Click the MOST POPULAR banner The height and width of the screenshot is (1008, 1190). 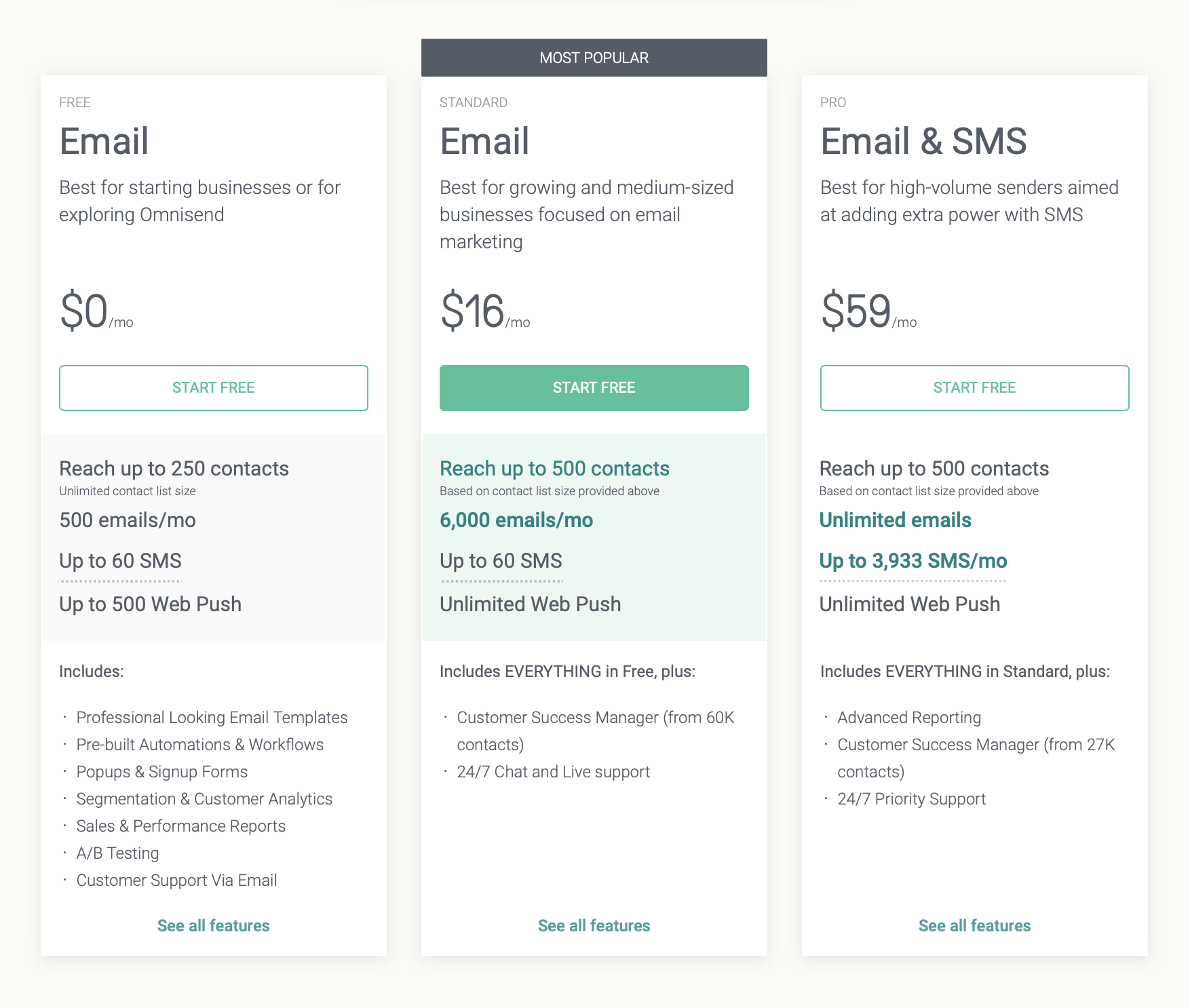click(594, 58)
